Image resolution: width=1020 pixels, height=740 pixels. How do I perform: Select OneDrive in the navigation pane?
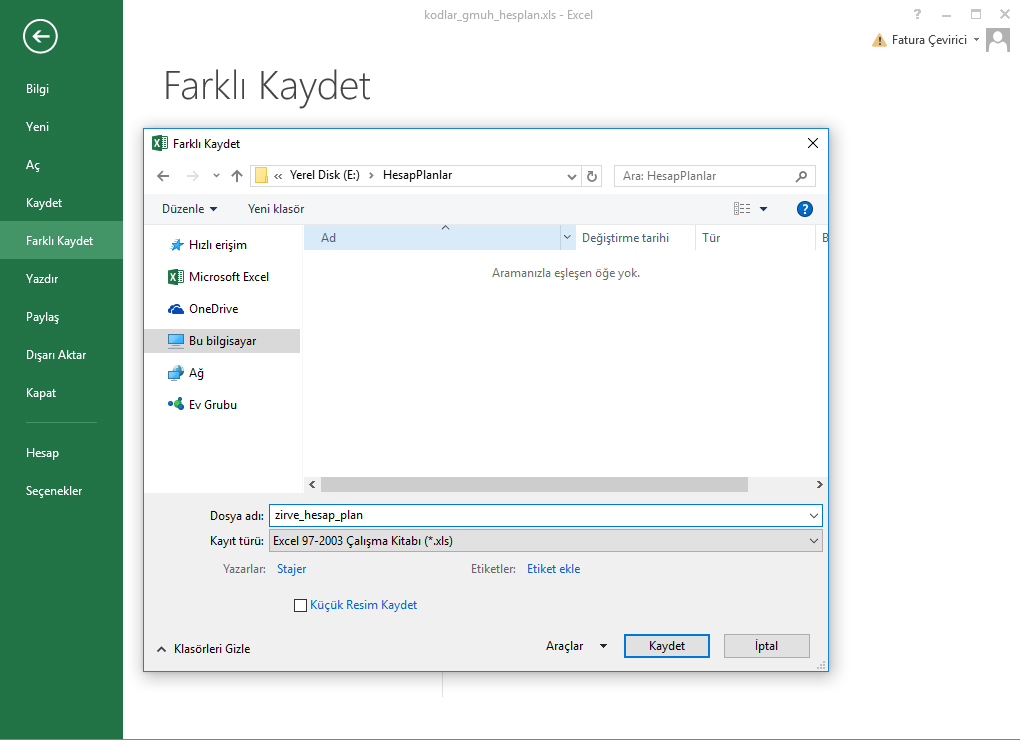pos(213,309)
